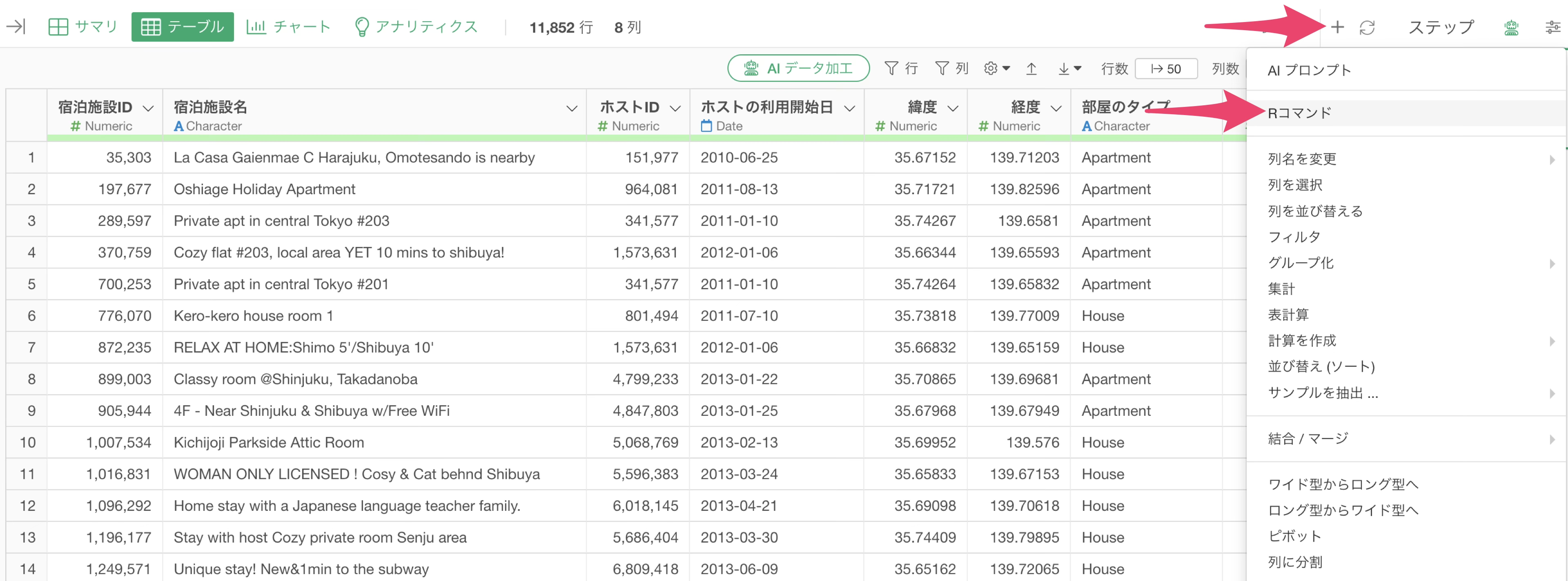This screenshot has height=581, width=1568.
Task: Open the AI robot icon at top right
Action: pyautogui.click(x=1511, y=27)
